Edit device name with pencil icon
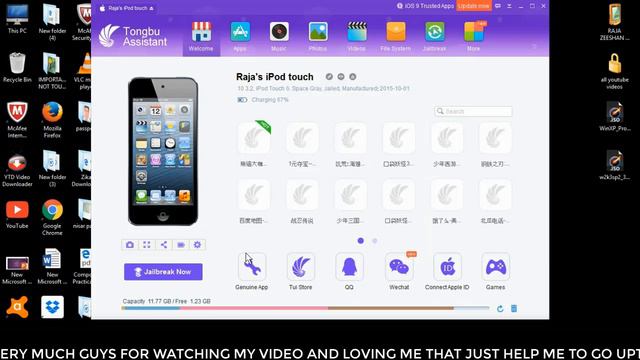Screen dimensions: 640x360 pos(329,77)
